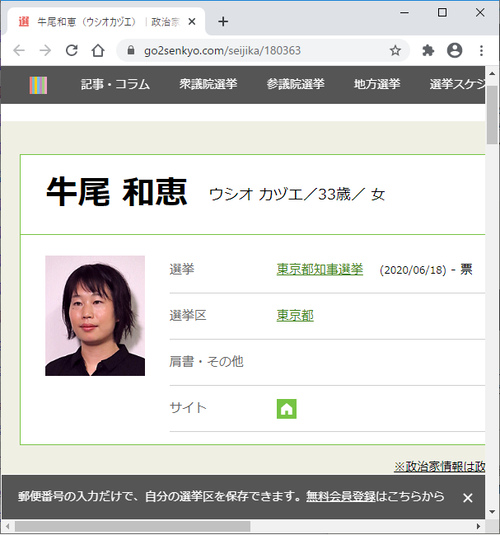The image size is (500, 535).
Task: Follow the 東京都知事選挙 link
Action: click(x=320, y=269)
